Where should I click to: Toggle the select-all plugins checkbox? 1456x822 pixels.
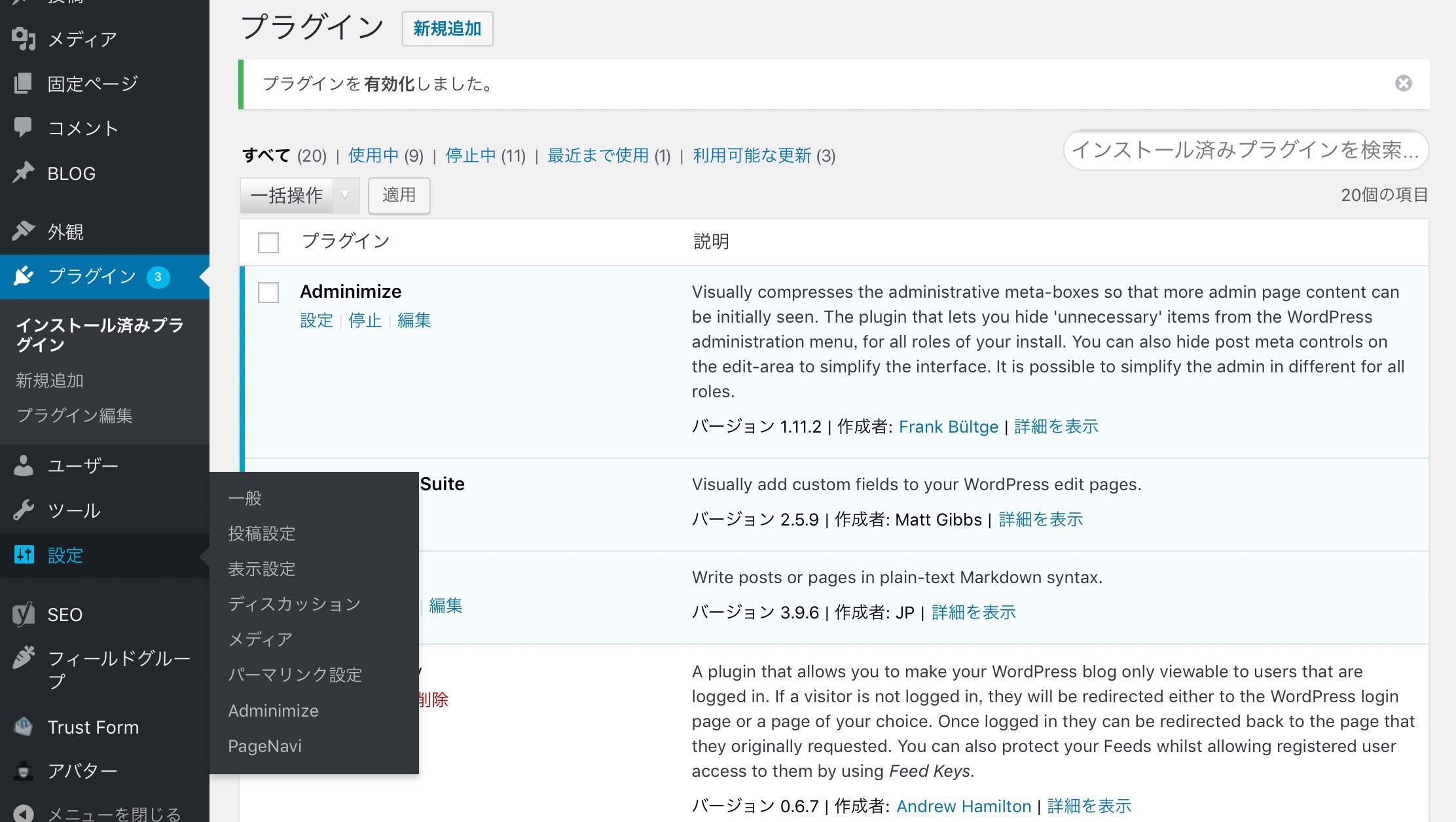[268, 242]
